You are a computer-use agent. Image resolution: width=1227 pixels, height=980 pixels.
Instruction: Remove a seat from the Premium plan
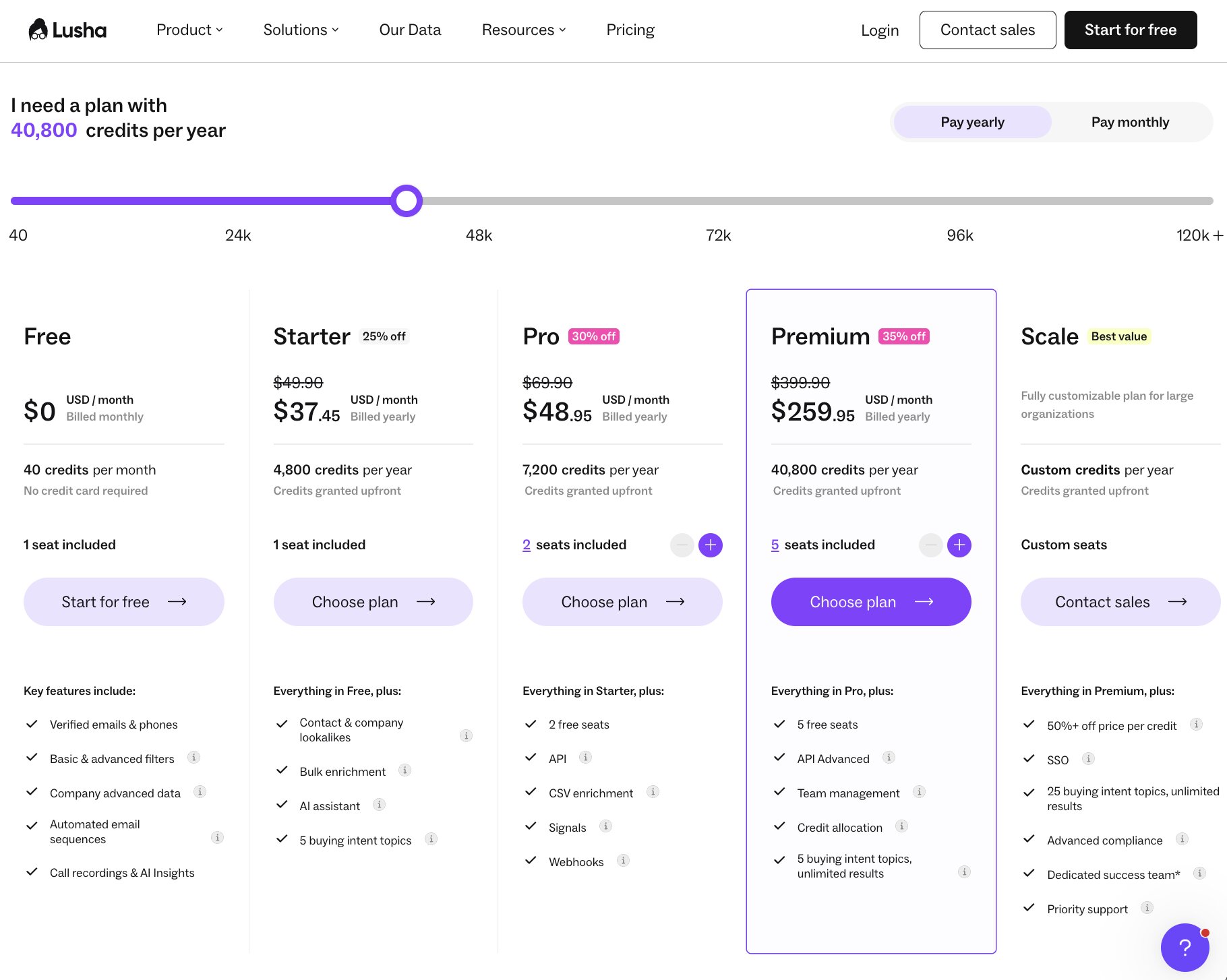point(930,545)
